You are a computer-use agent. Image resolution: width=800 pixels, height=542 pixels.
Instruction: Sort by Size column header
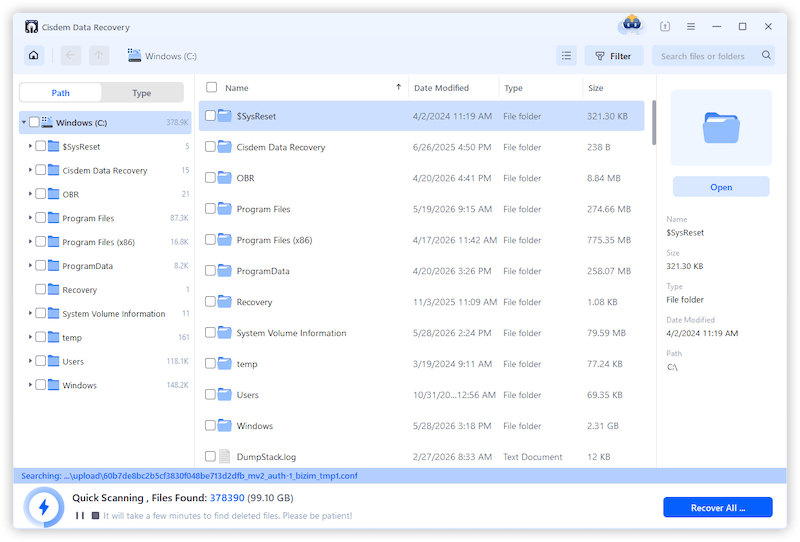pos(595,88)
